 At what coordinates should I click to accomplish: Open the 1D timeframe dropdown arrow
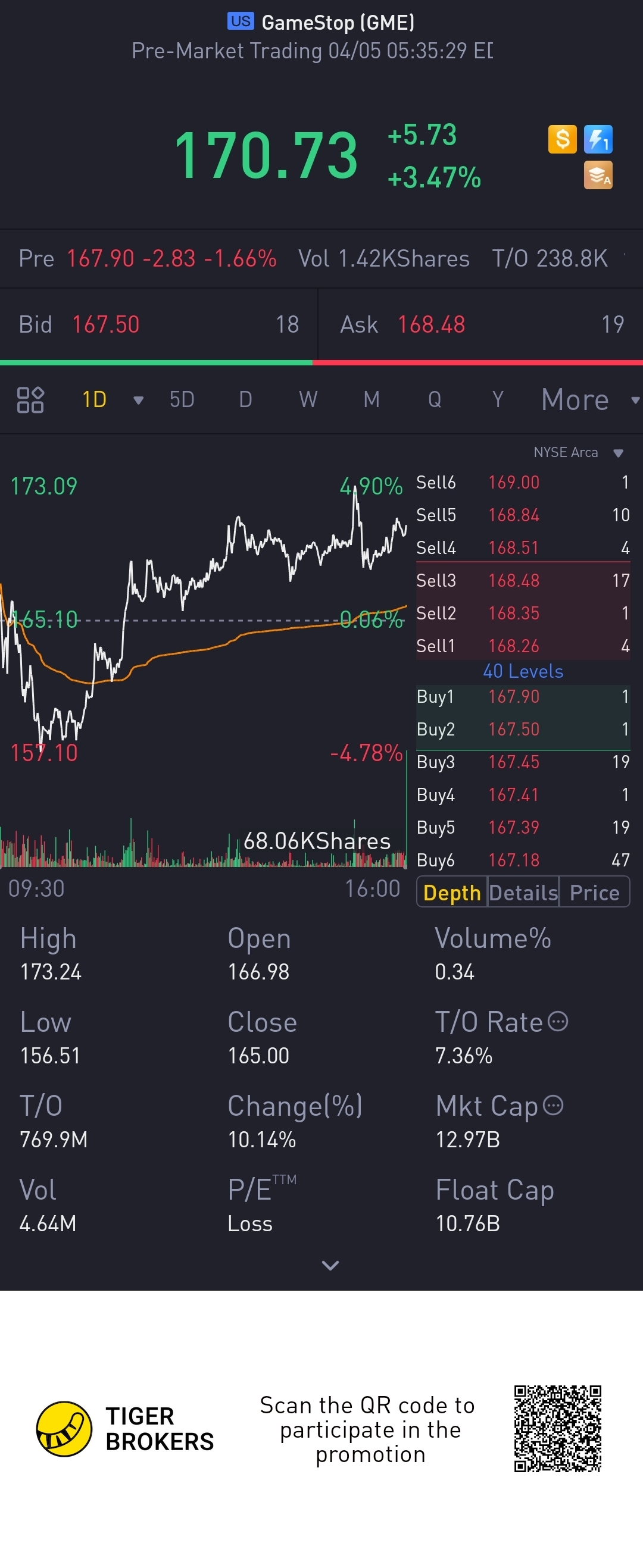point(138,400)
